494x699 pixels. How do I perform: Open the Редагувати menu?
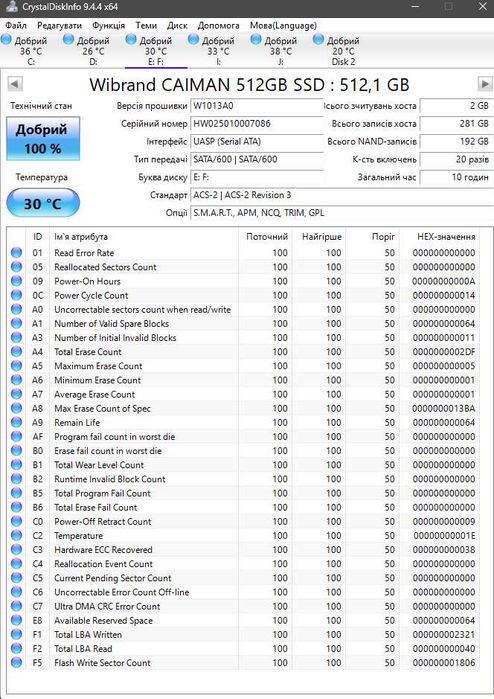(59, 25)
